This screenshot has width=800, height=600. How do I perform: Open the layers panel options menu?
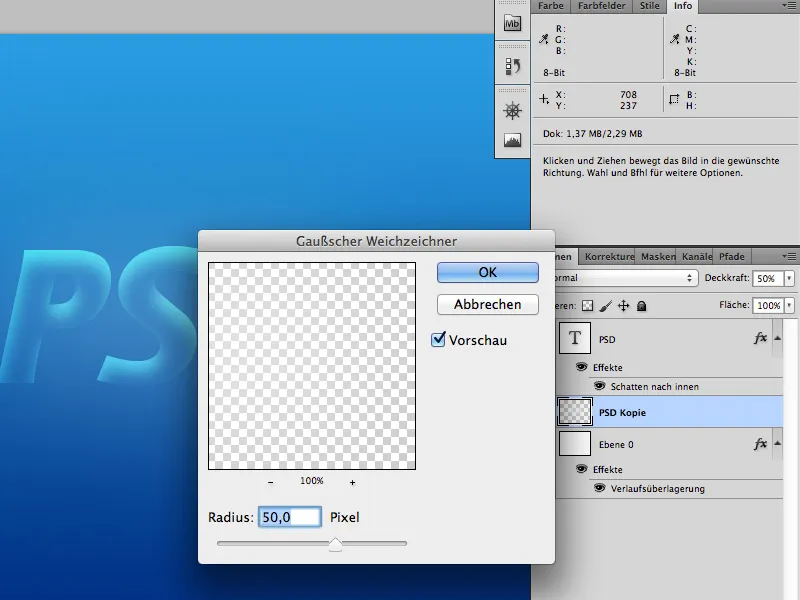789,256
